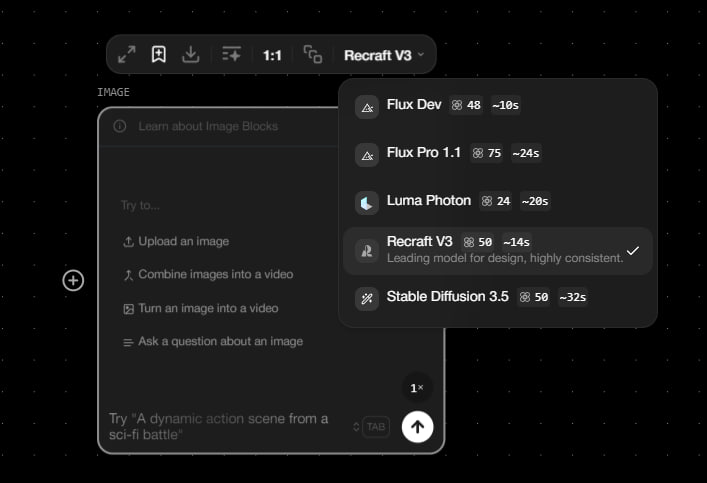Select Stable Diffusion 3.5 model
The height and width of the screenshot is (483, 707).
pos(498,298)
